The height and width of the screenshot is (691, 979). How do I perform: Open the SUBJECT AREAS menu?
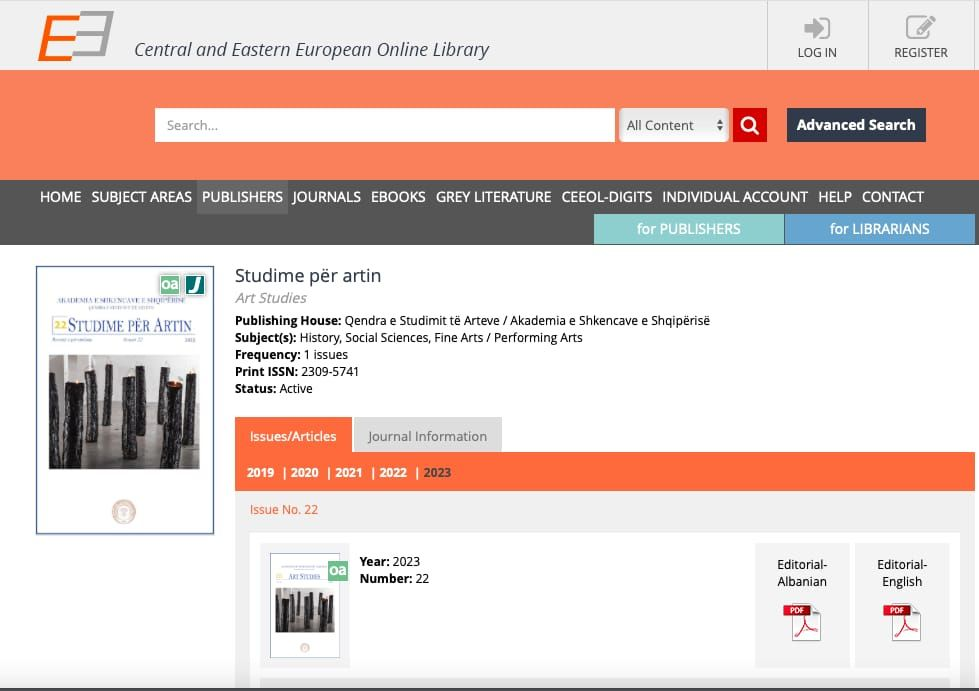(x=142, y=197)
